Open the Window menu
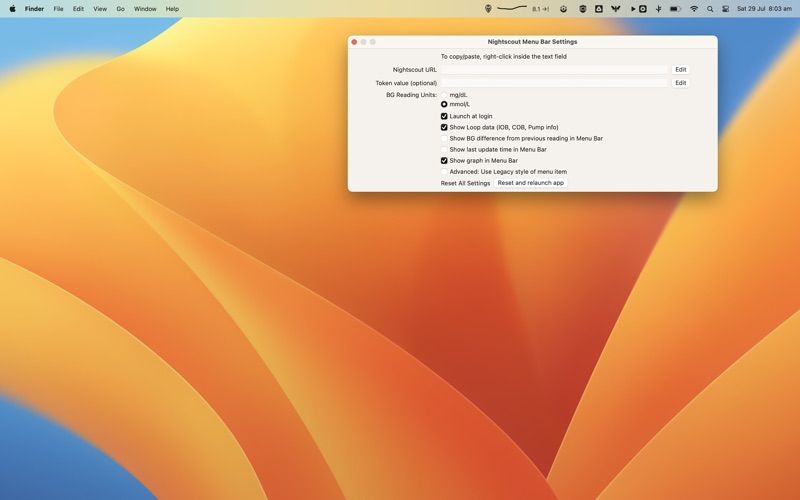Screen dimensions: 800x500 [145, 9]
